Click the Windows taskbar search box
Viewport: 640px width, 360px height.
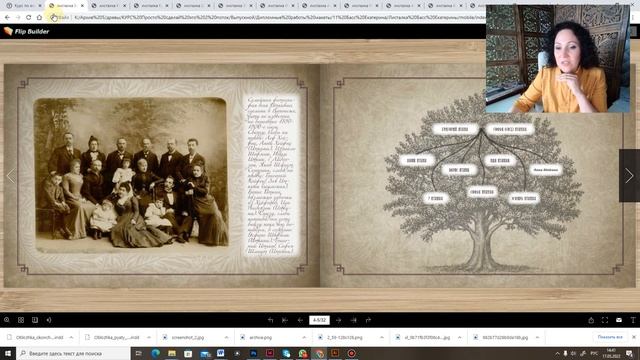coord(73,353)
